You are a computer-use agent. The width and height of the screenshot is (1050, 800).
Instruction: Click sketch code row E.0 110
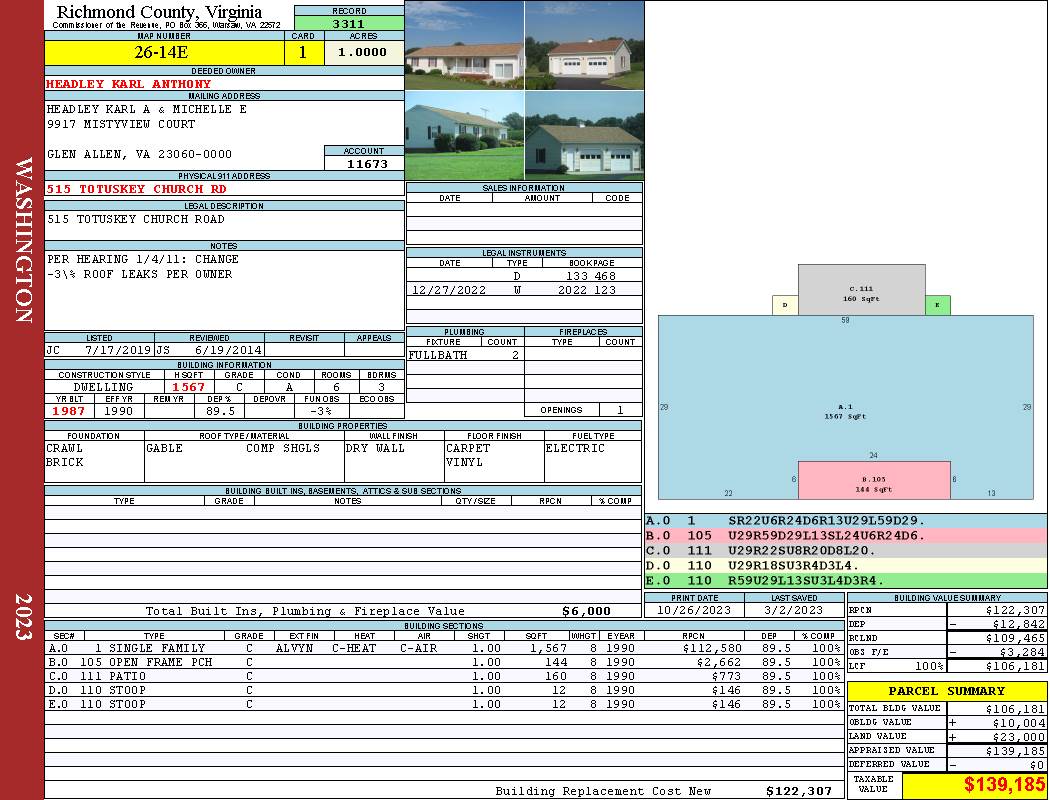point(846,580)
